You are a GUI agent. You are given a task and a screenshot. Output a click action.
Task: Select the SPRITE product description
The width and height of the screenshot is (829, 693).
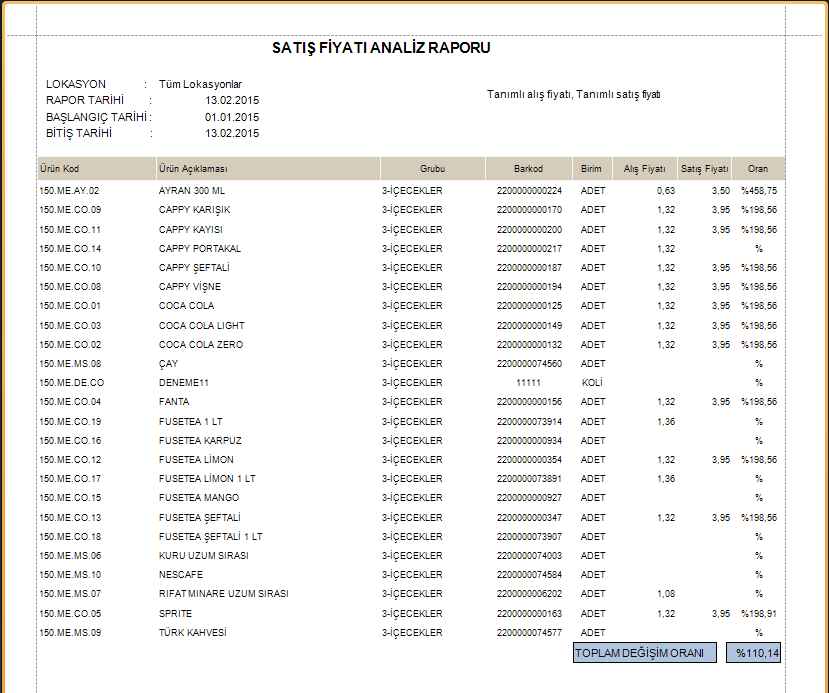(176, 614)
